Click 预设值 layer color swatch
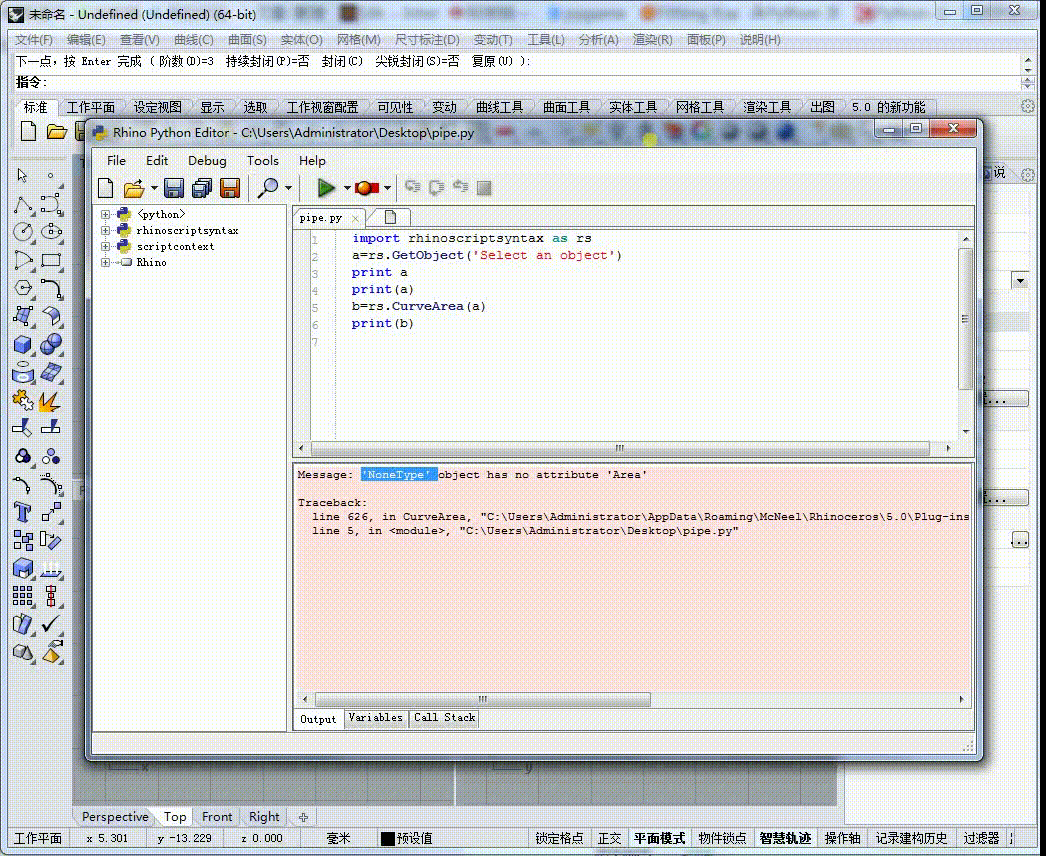1046x856 pixels. 387,838
